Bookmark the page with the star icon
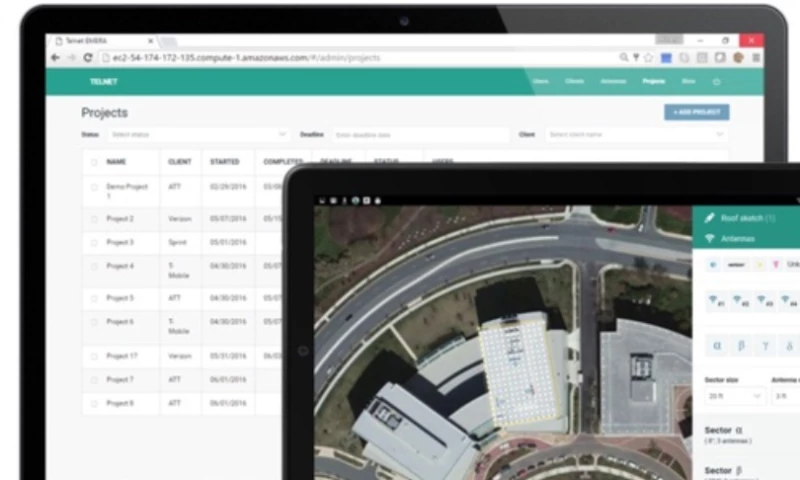Viewport: 800px width, 480px height. pyautogui.click(x=648, y=58)
